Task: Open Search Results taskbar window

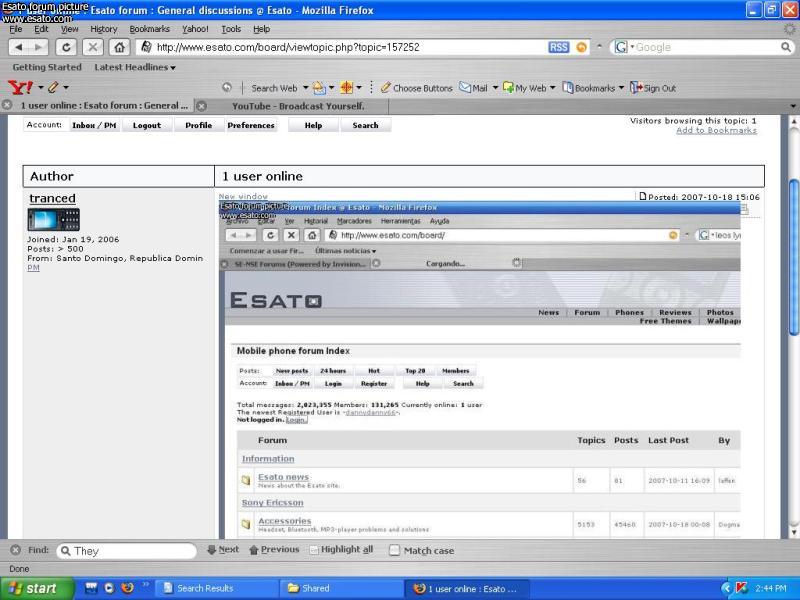Action: (216, 588)
